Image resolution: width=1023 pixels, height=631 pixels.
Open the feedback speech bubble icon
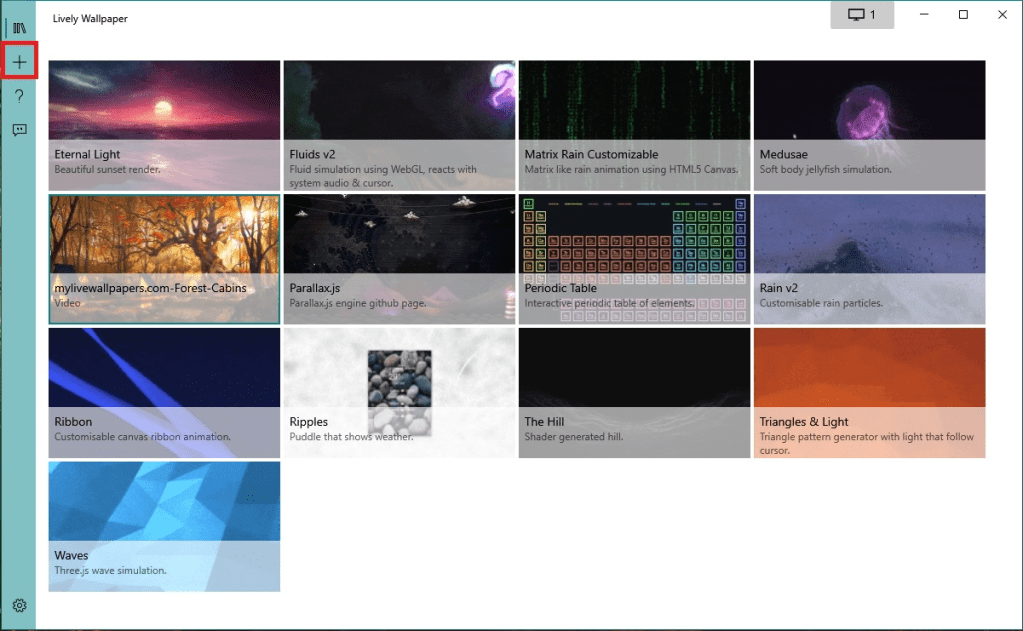(19, 129)
